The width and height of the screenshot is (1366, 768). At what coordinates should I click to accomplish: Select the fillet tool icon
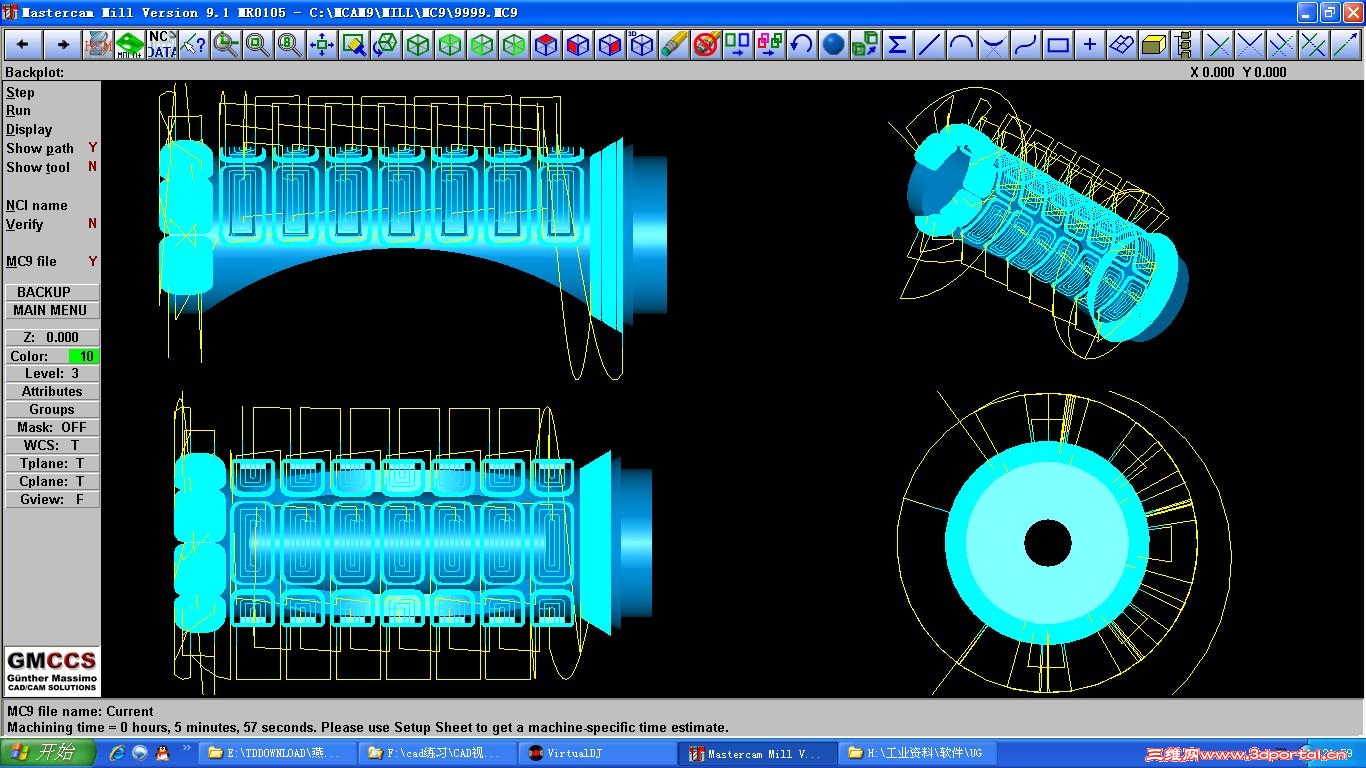[x=994, y=45]
